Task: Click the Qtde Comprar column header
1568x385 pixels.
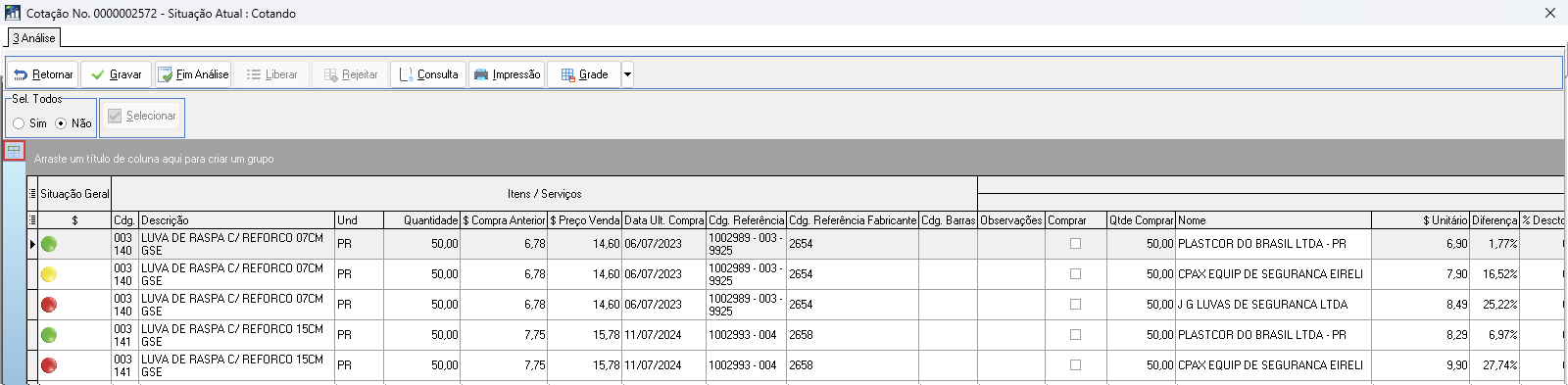Action: coord(1141,220)
